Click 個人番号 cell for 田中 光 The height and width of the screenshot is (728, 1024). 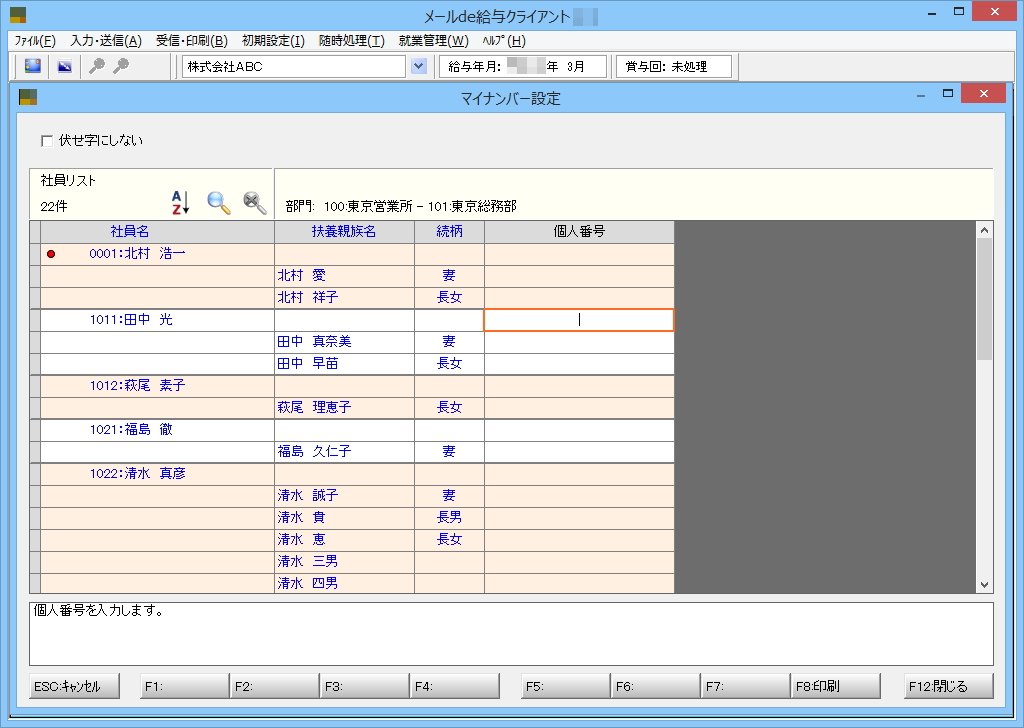pos(579,320)
